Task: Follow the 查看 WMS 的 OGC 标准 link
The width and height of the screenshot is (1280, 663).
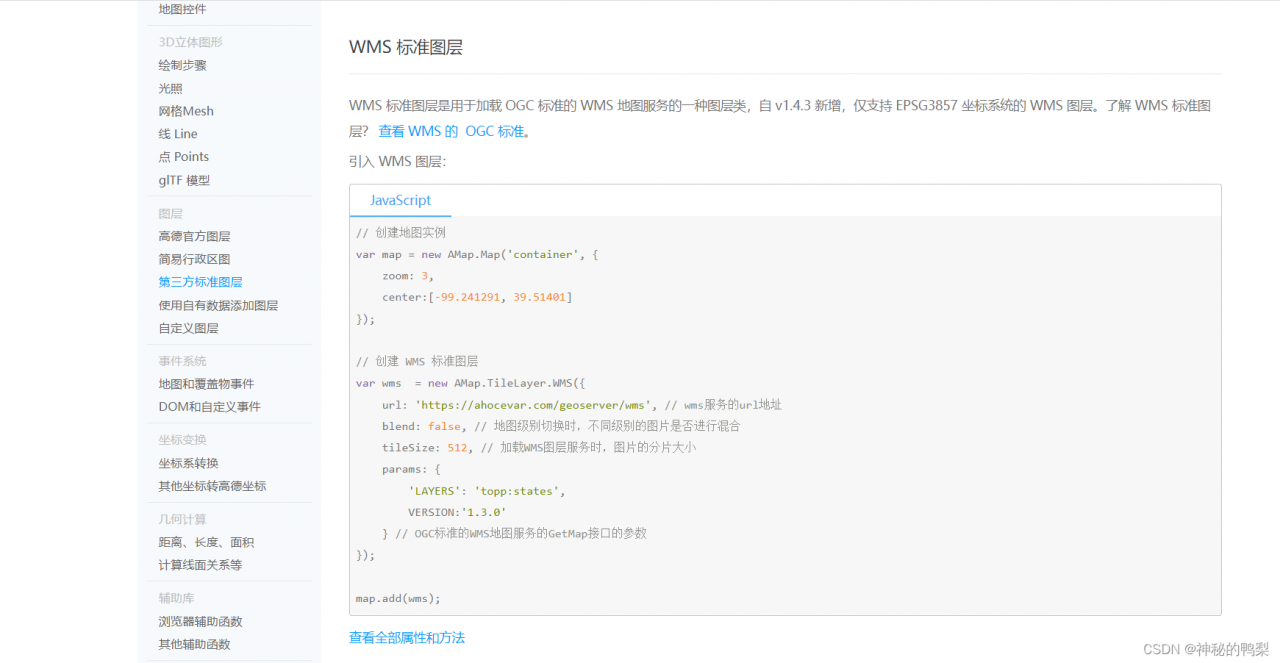Action: coord(452,131)
